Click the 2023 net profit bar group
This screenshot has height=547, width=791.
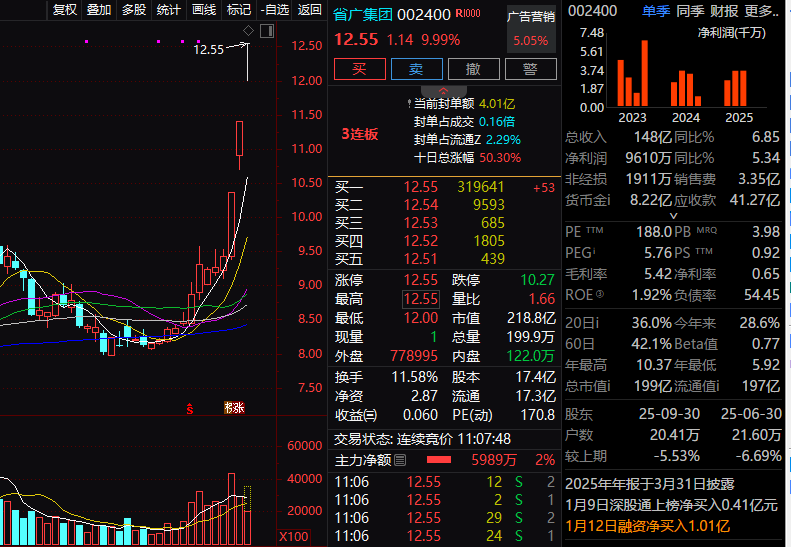(x=633, y=73)
